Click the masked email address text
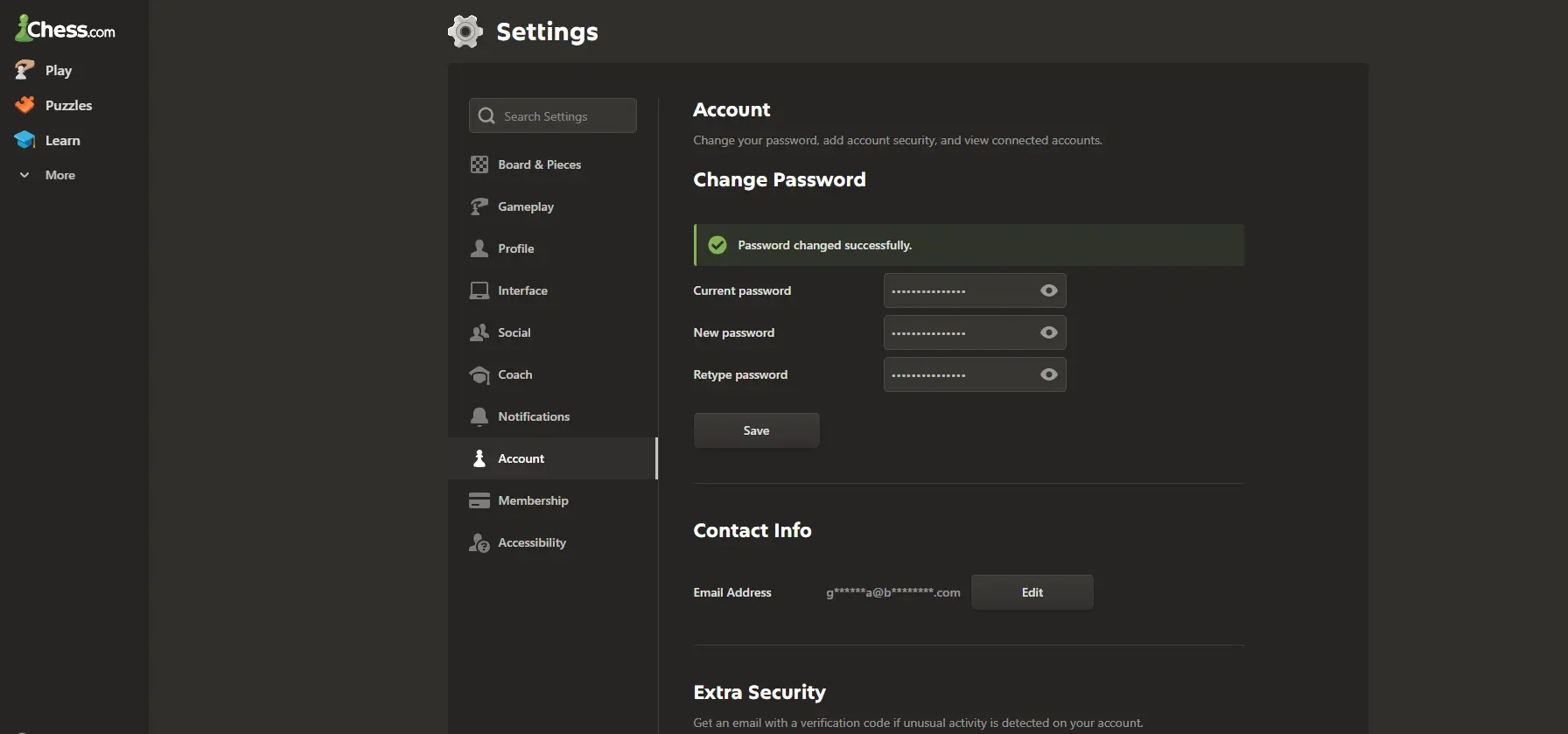This screenshot has width=1568, height=734. click(893, 592)
